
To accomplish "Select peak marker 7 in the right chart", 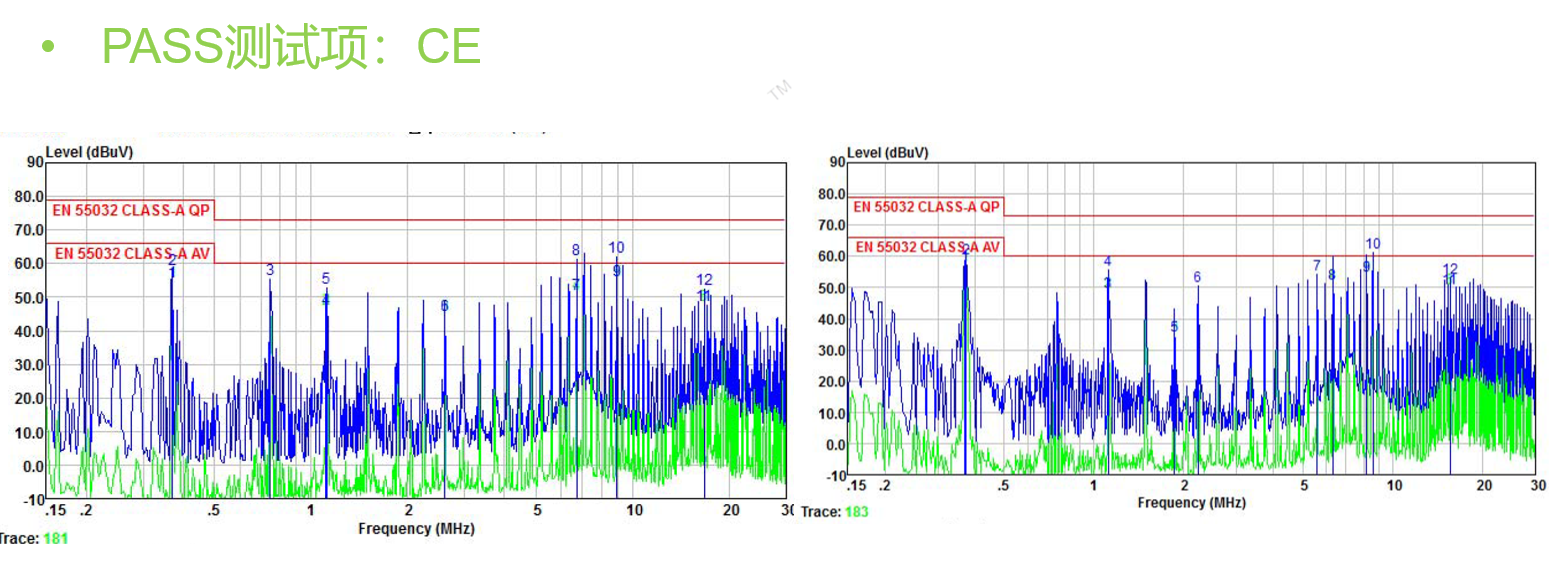I will pos(1317,266).
